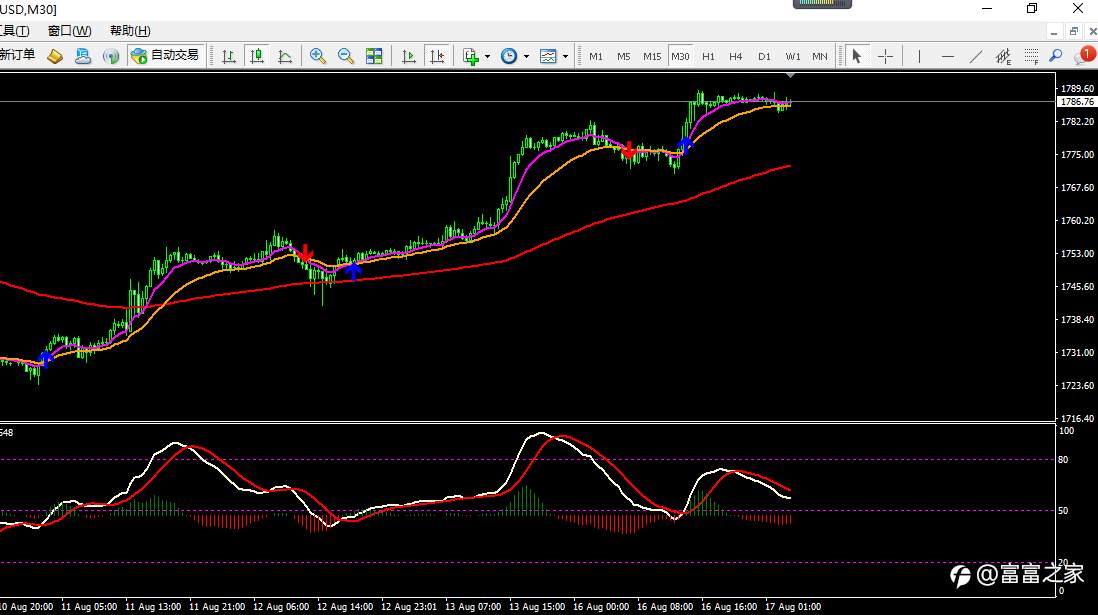The height and width of the screenshot is (615, 1098).
Task: Select the H4 timeframe
Action: coord(736,56)
